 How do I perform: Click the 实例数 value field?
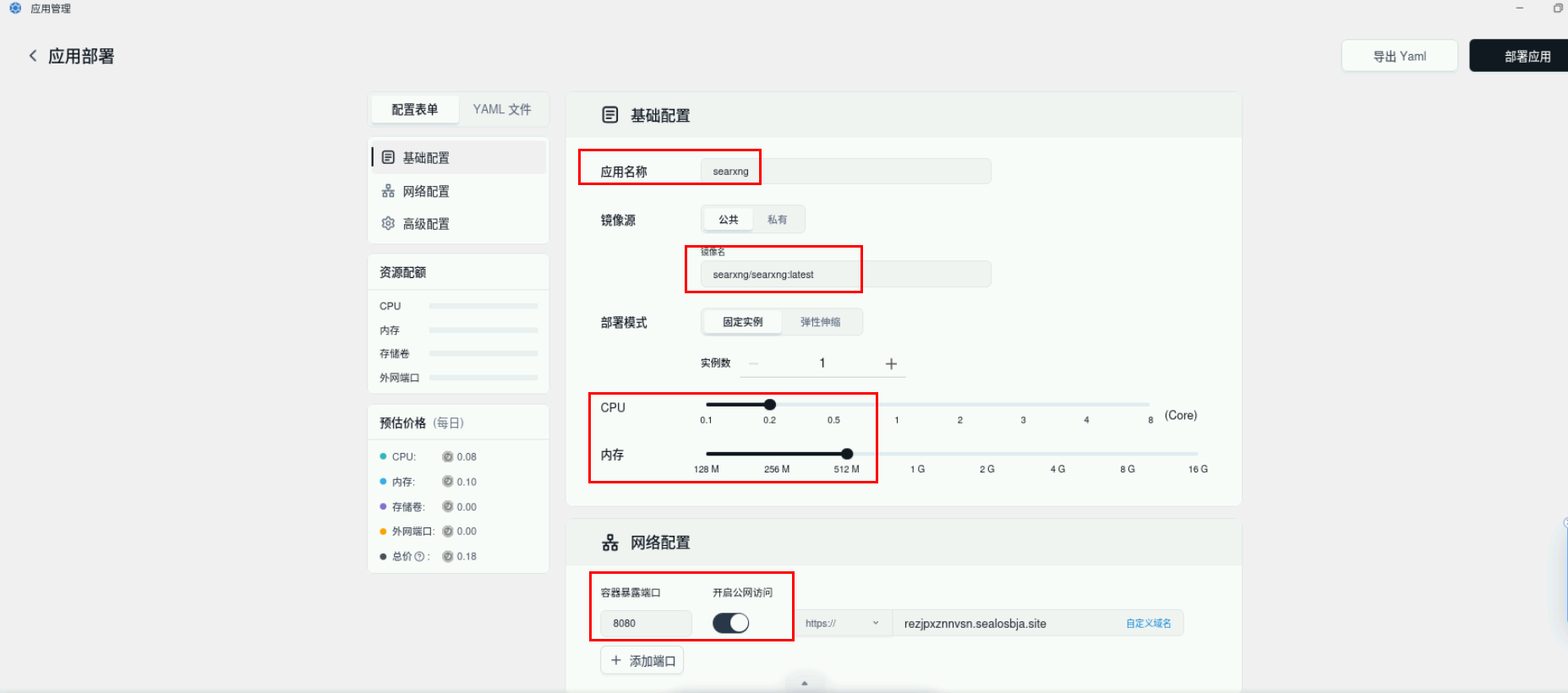click(822, 363)
